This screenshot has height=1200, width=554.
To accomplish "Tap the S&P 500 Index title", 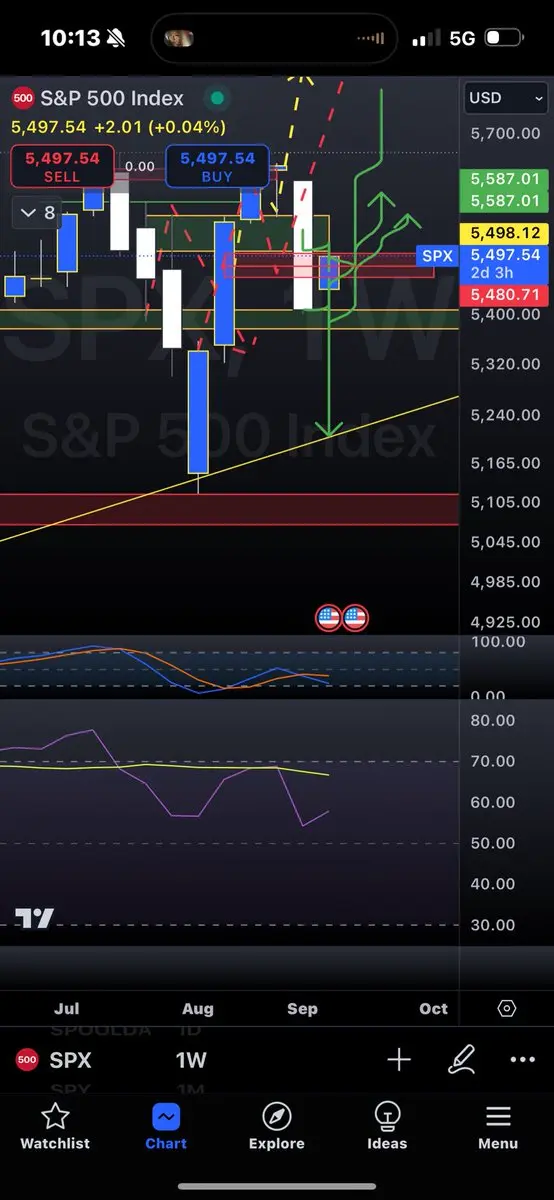I will tap(112, 98).
